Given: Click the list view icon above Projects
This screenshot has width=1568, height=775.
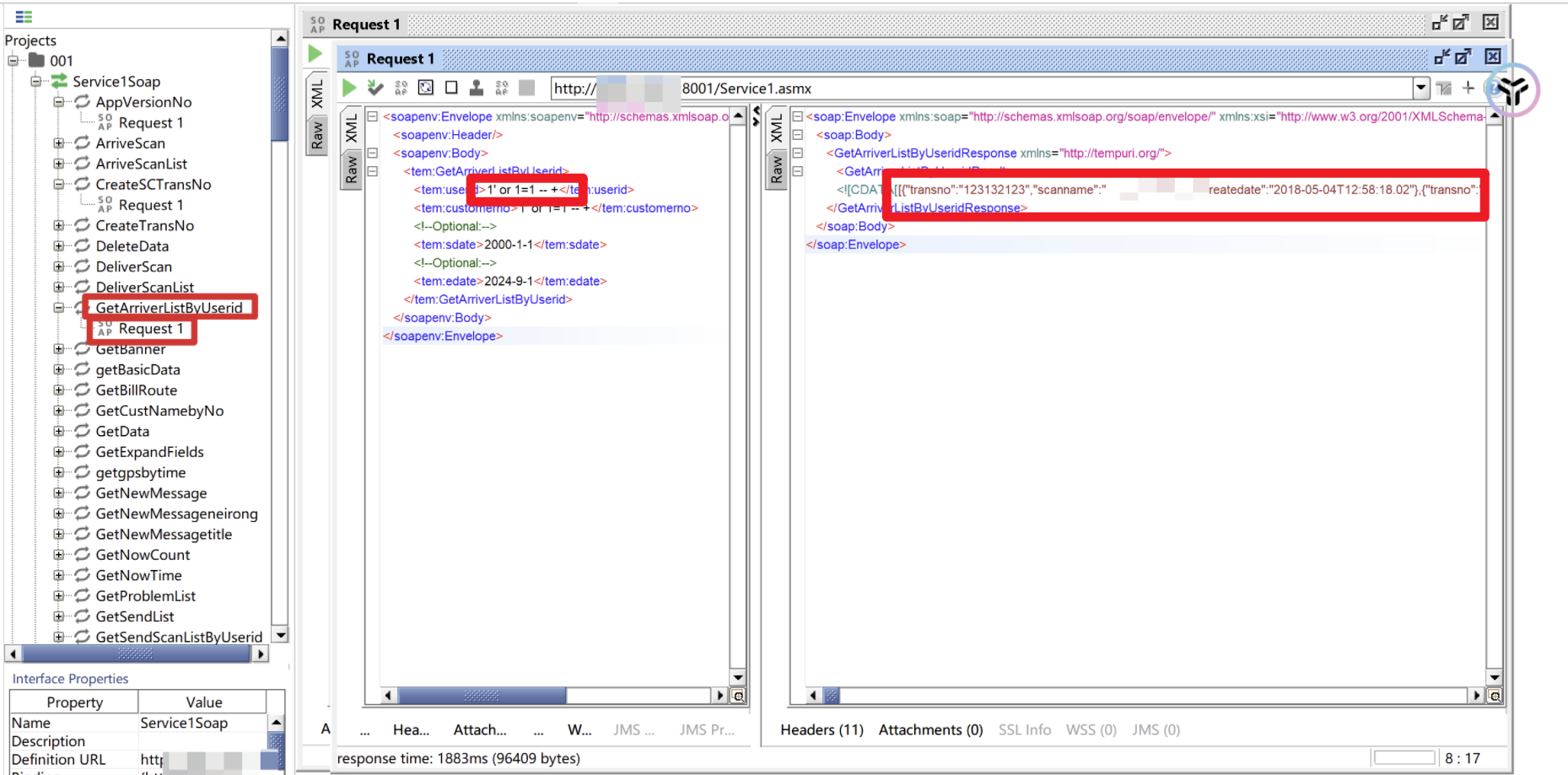Looking at the screenshot, I should pyautogui.click(x=24, y=16).
